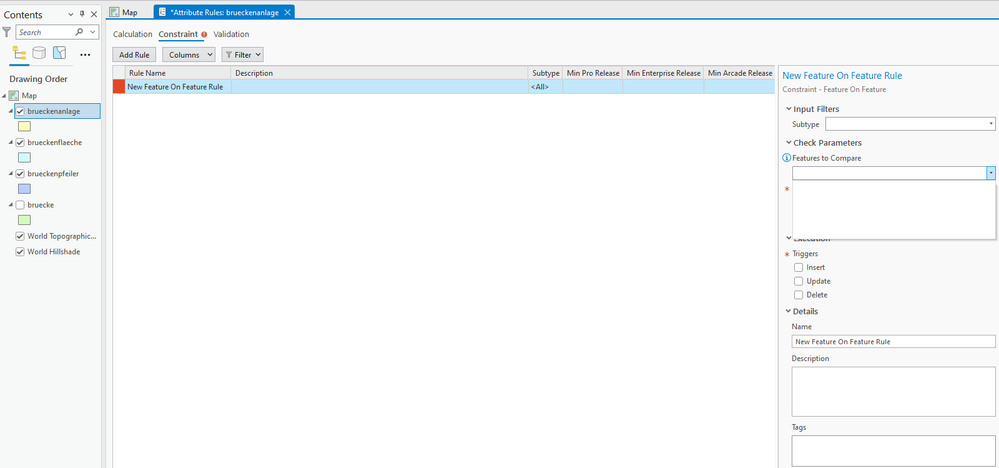Click Min Pro Release column header
This screenshot has height=468, width=999.
[593, 73]
